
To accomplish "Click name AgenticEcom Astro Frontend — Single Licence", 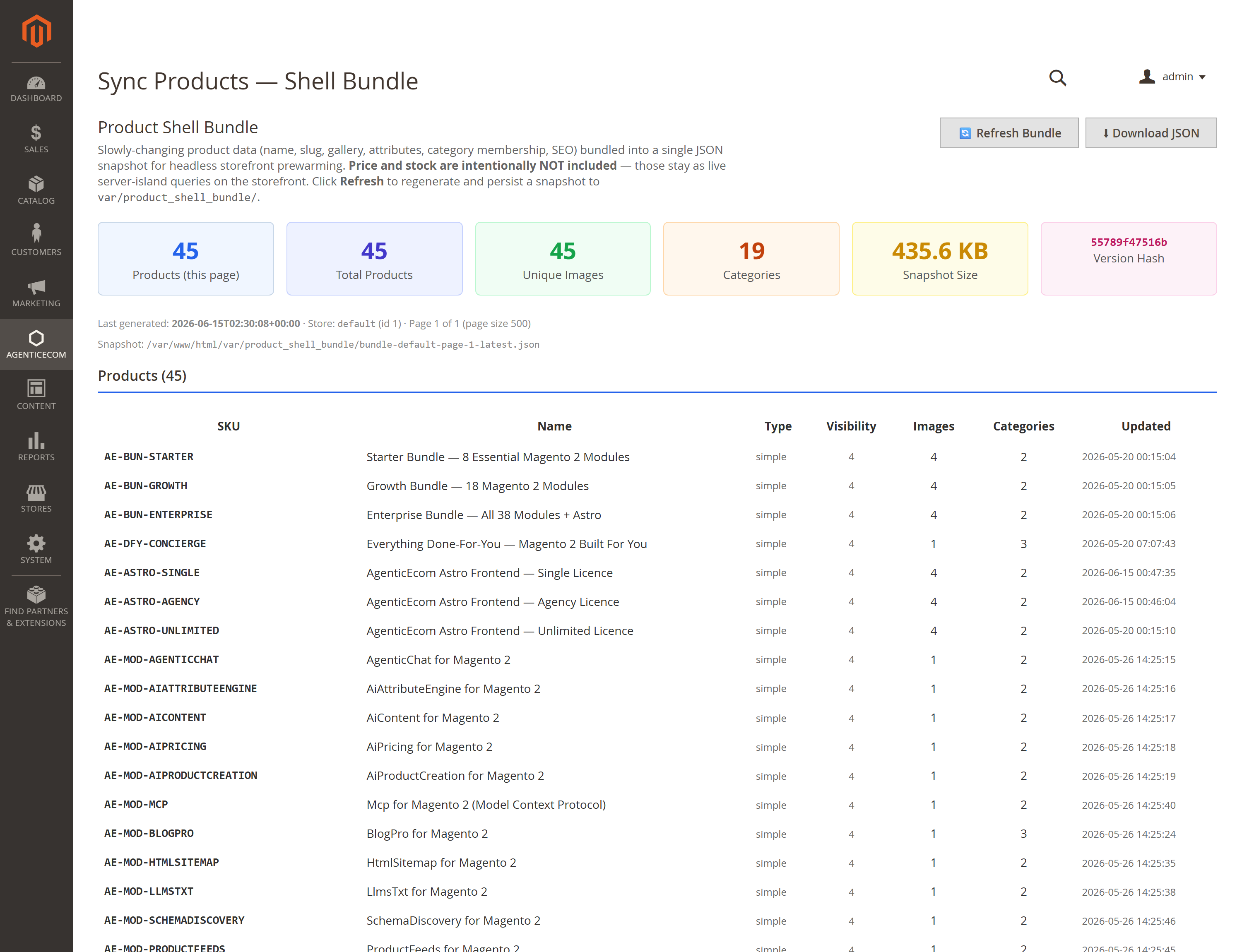I will click(489, 573).
